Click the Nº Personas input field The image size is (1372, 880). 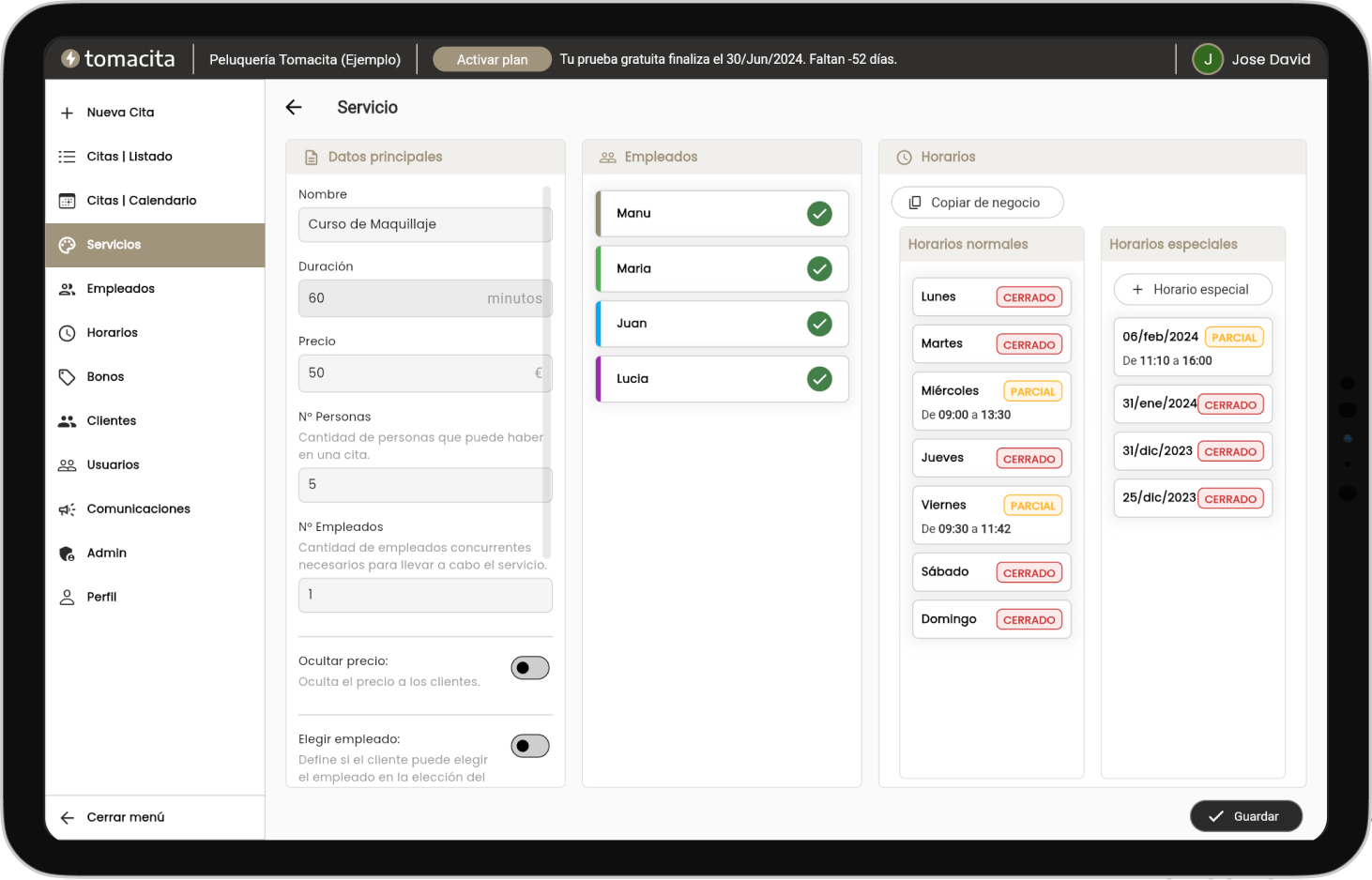pyautogui.click(x=425, y=485)
